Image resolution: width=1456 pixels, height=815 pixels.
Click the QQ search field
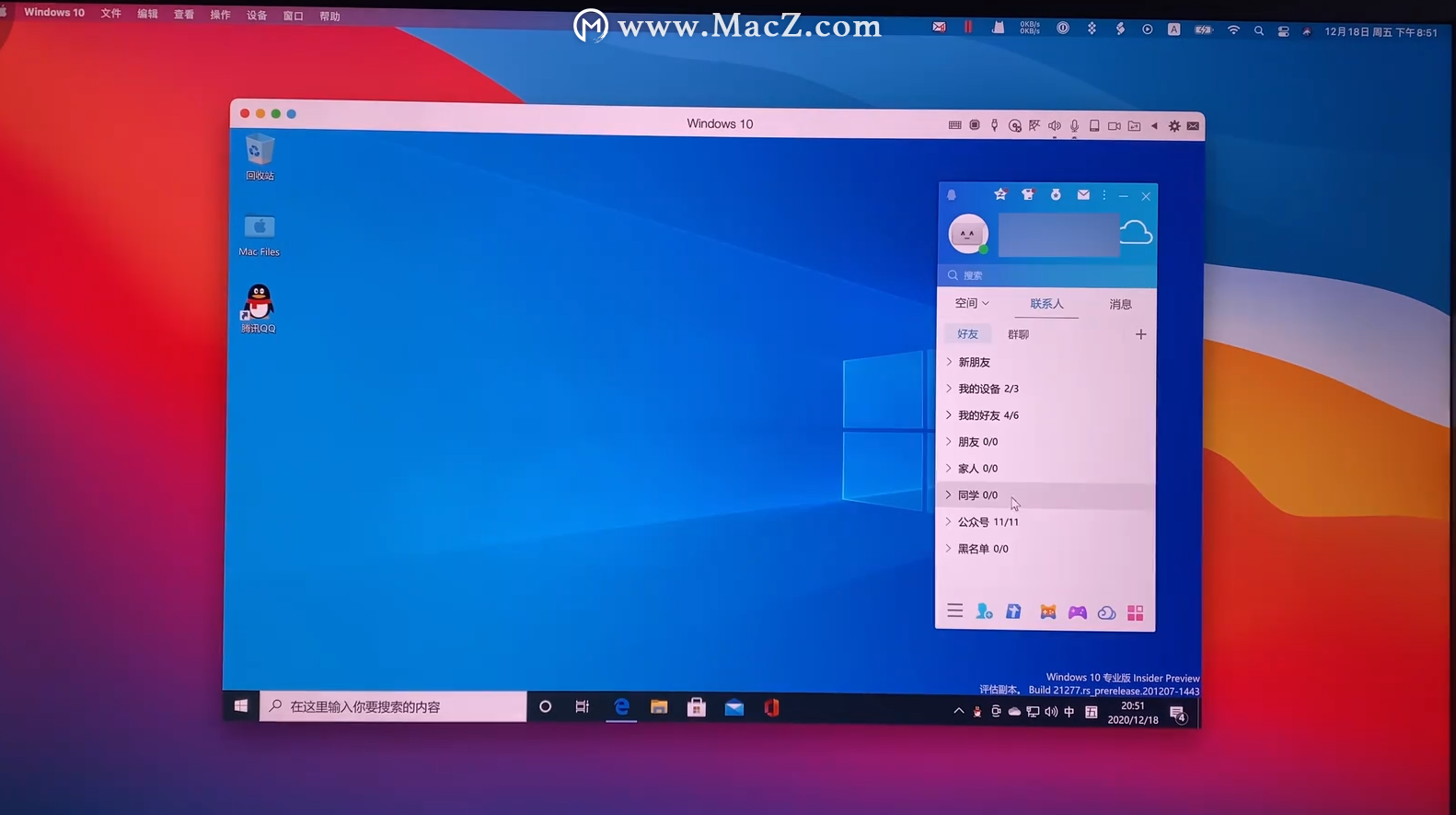(x=1047, y=275)
